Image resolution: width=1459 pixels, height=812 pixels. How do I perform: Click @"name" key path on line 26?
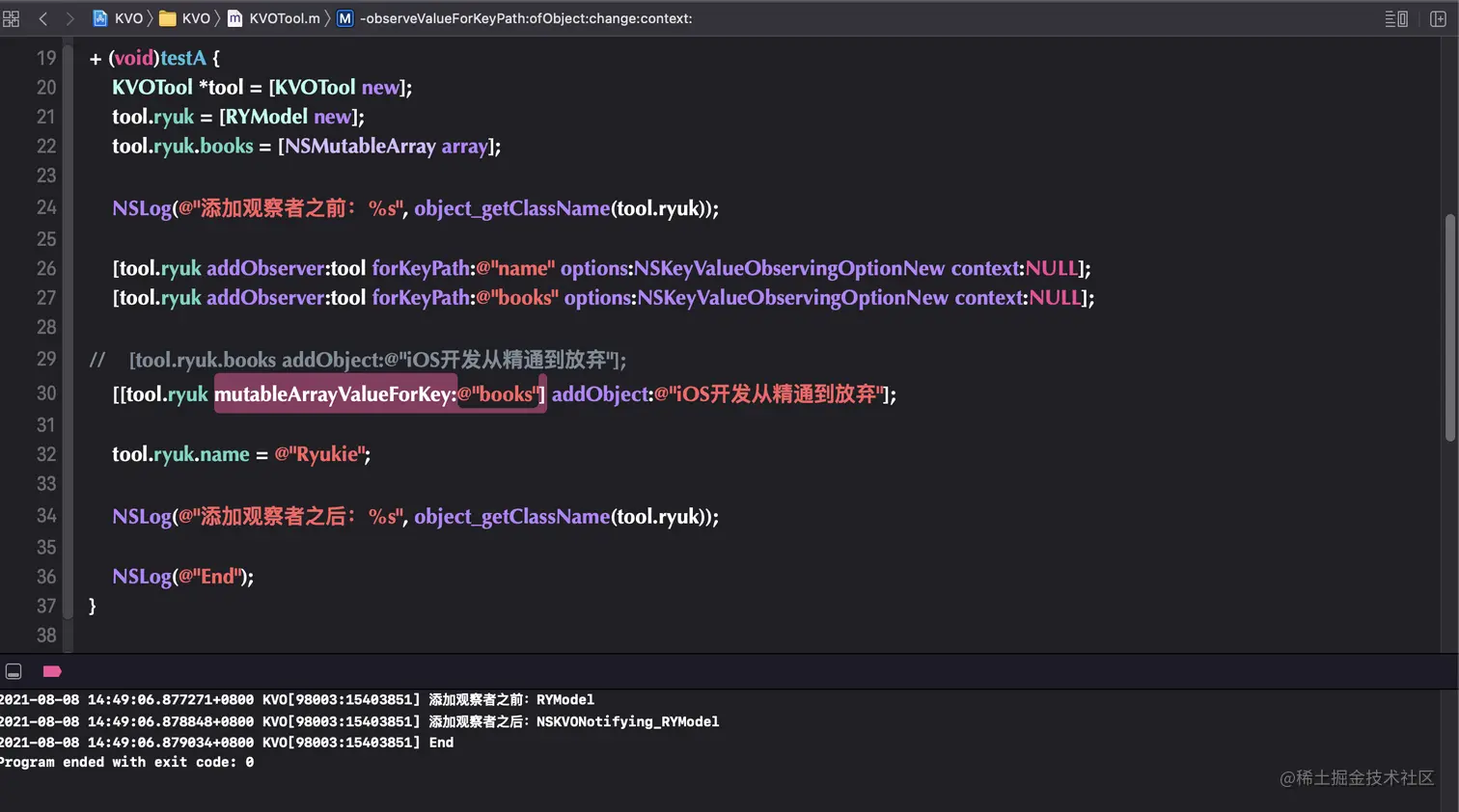[x=515, y=268]
